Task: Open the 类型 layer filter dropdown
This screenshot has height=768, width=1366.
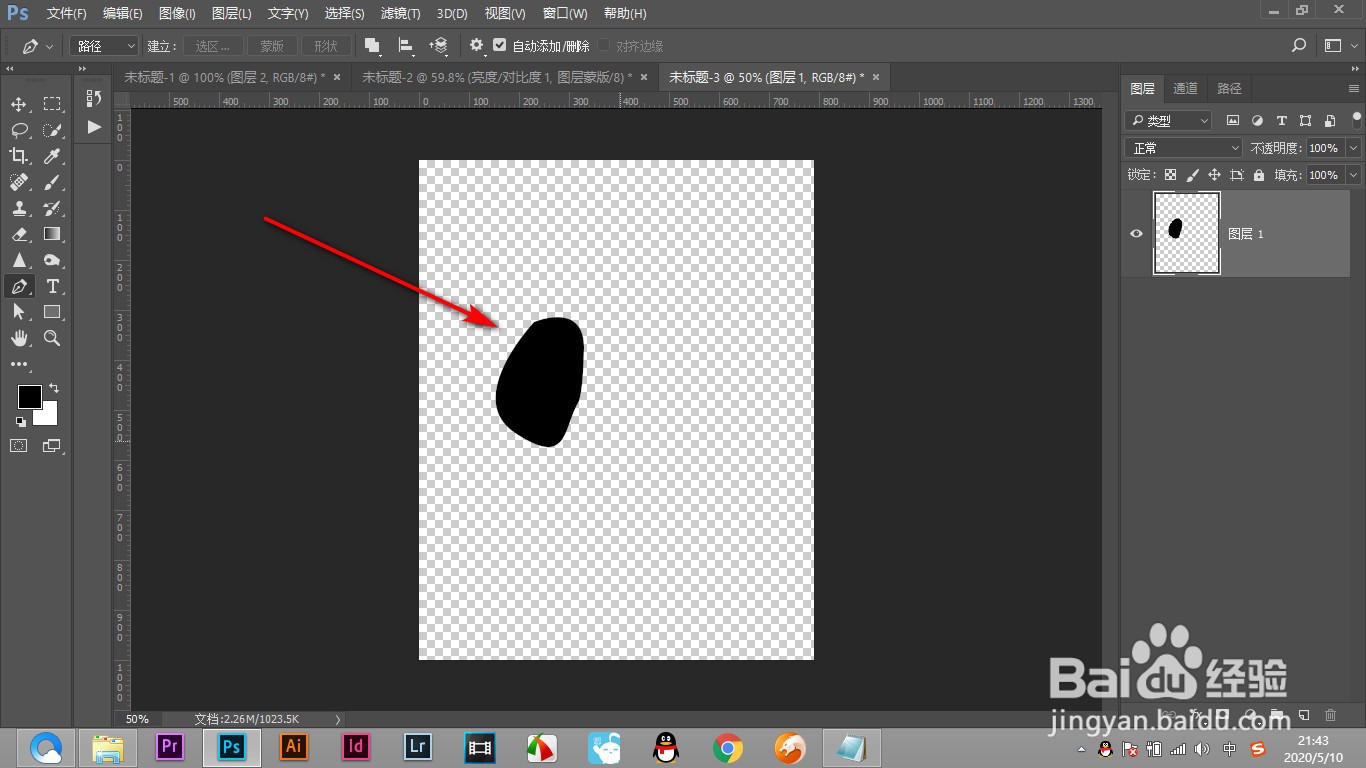Action: tap(1168, 120)
